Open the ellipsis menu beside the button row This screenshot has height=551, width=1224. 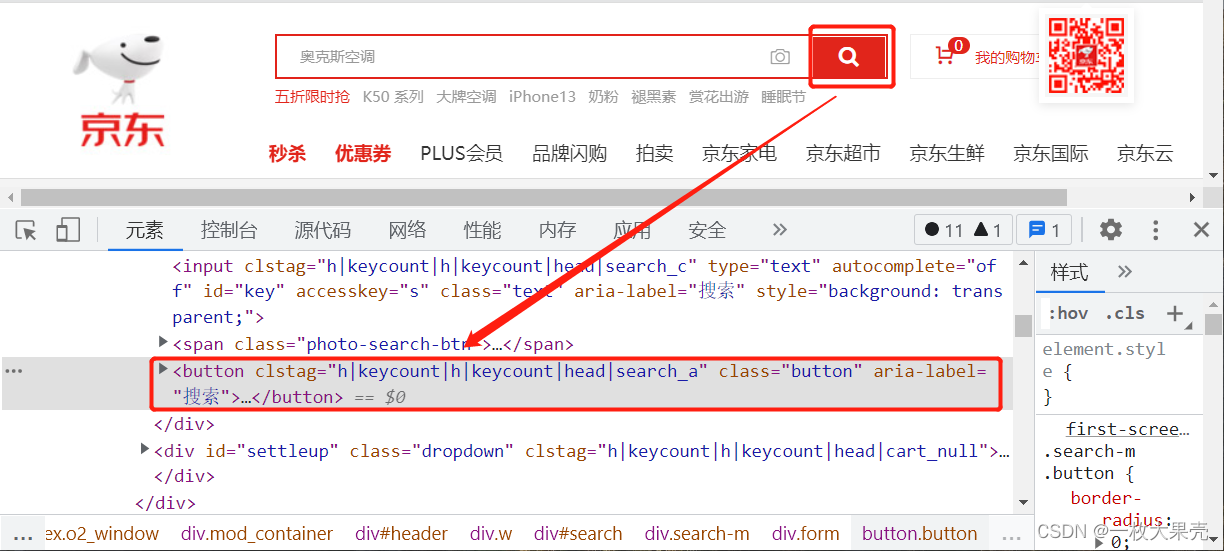coord(14,371)
